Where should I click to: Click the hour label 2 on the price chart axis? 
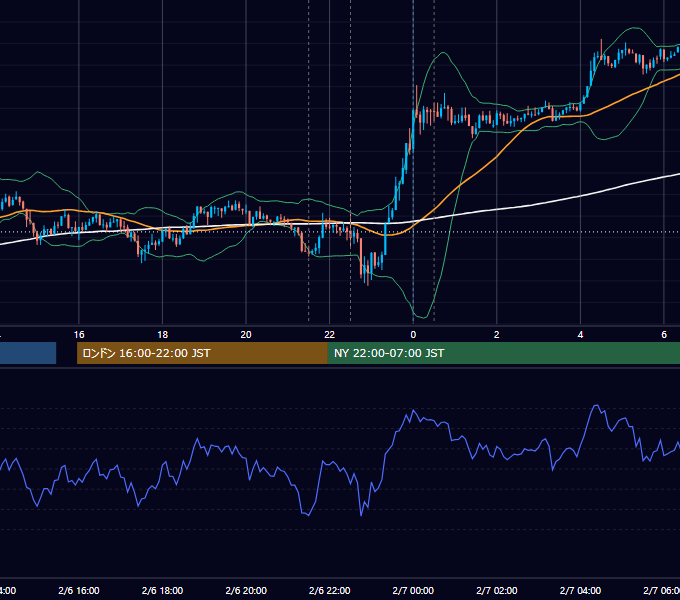(x=497, y=334)
